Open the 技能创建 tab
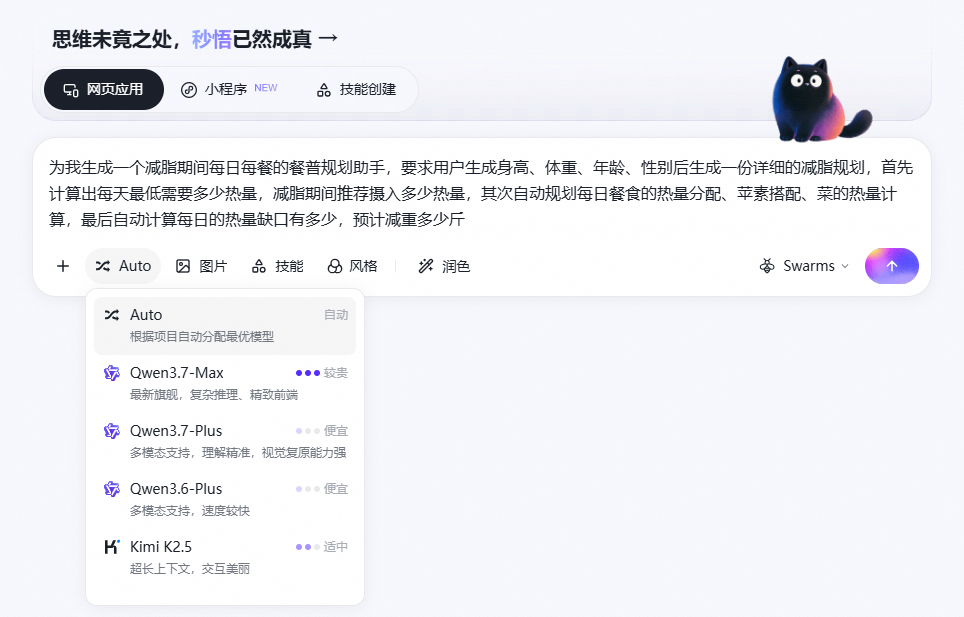 pos(357,90)
